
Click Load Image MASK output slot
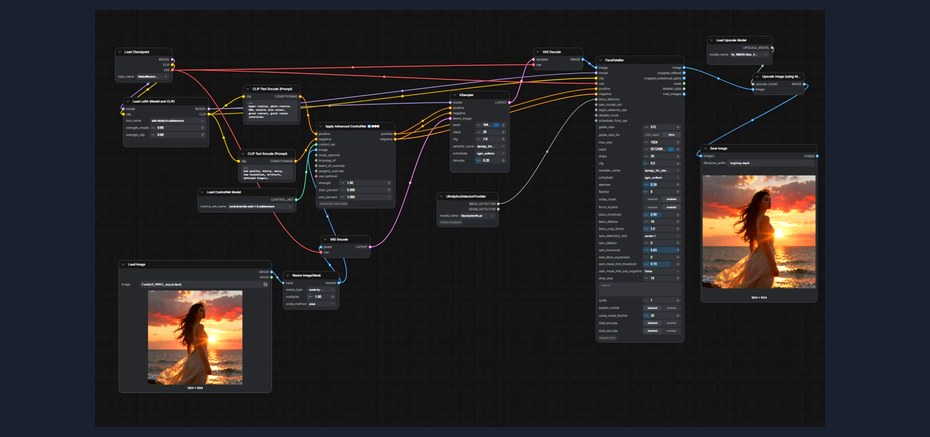272,277
